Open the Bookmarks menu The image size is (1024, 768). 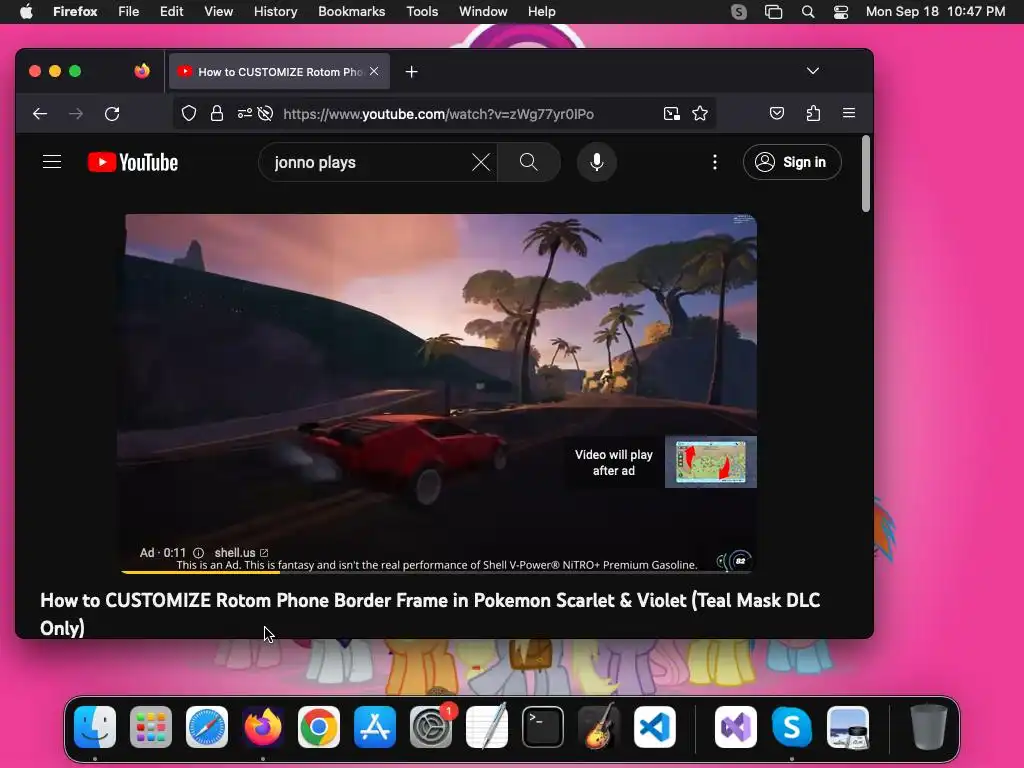[351, 12]
